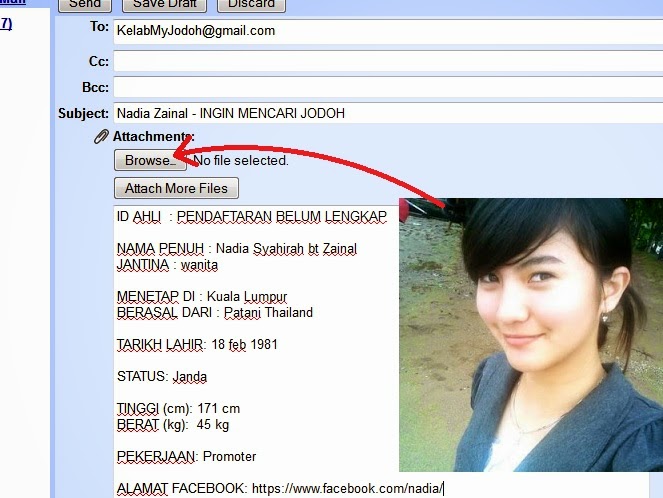Click the Save Draft button
The height and width of the screenshot is (498, 663).
click(x=164, y=4)
